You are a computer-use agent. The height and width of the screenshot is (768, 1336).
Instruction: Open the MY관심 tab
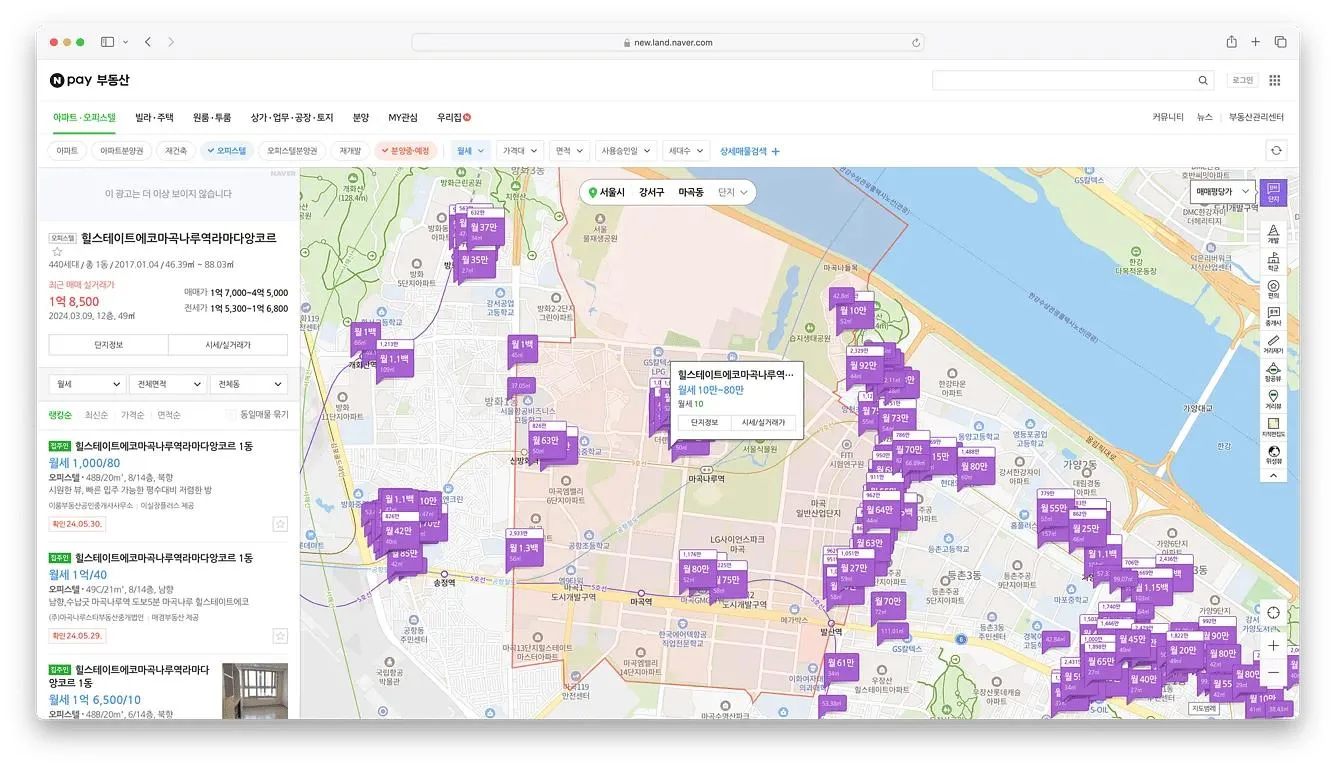403,117
